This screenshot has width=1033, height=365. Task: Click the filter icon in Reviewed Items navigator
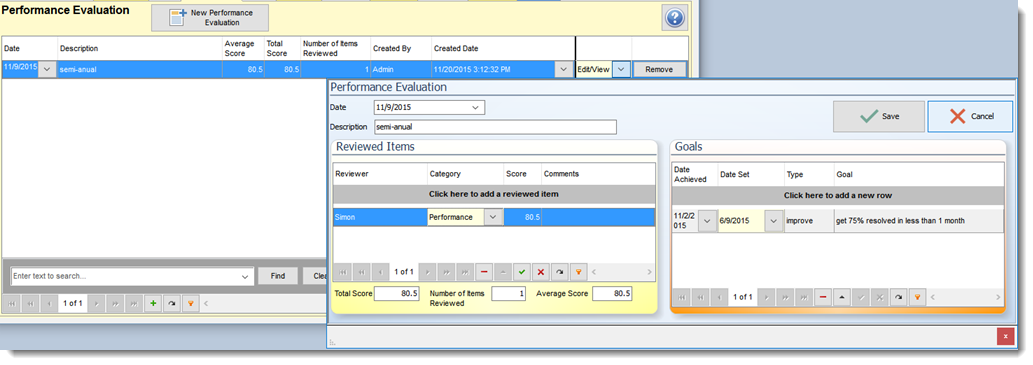[x=578, y=271]
